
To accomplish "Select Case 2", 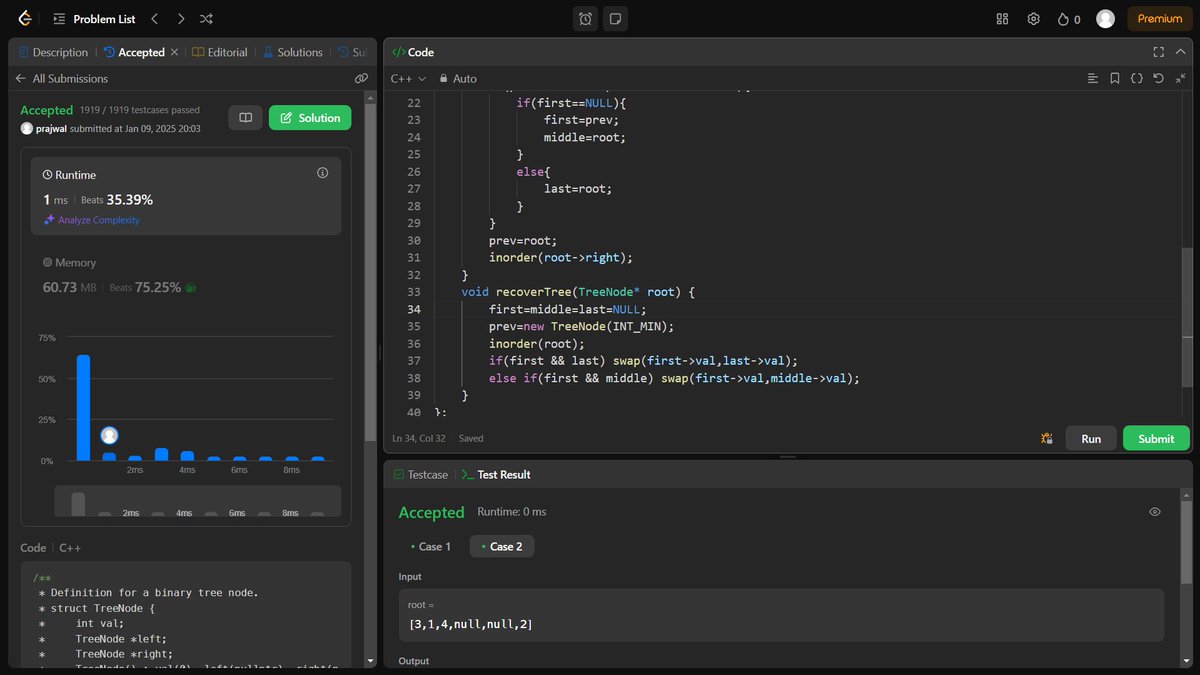I will pos(502,546).
